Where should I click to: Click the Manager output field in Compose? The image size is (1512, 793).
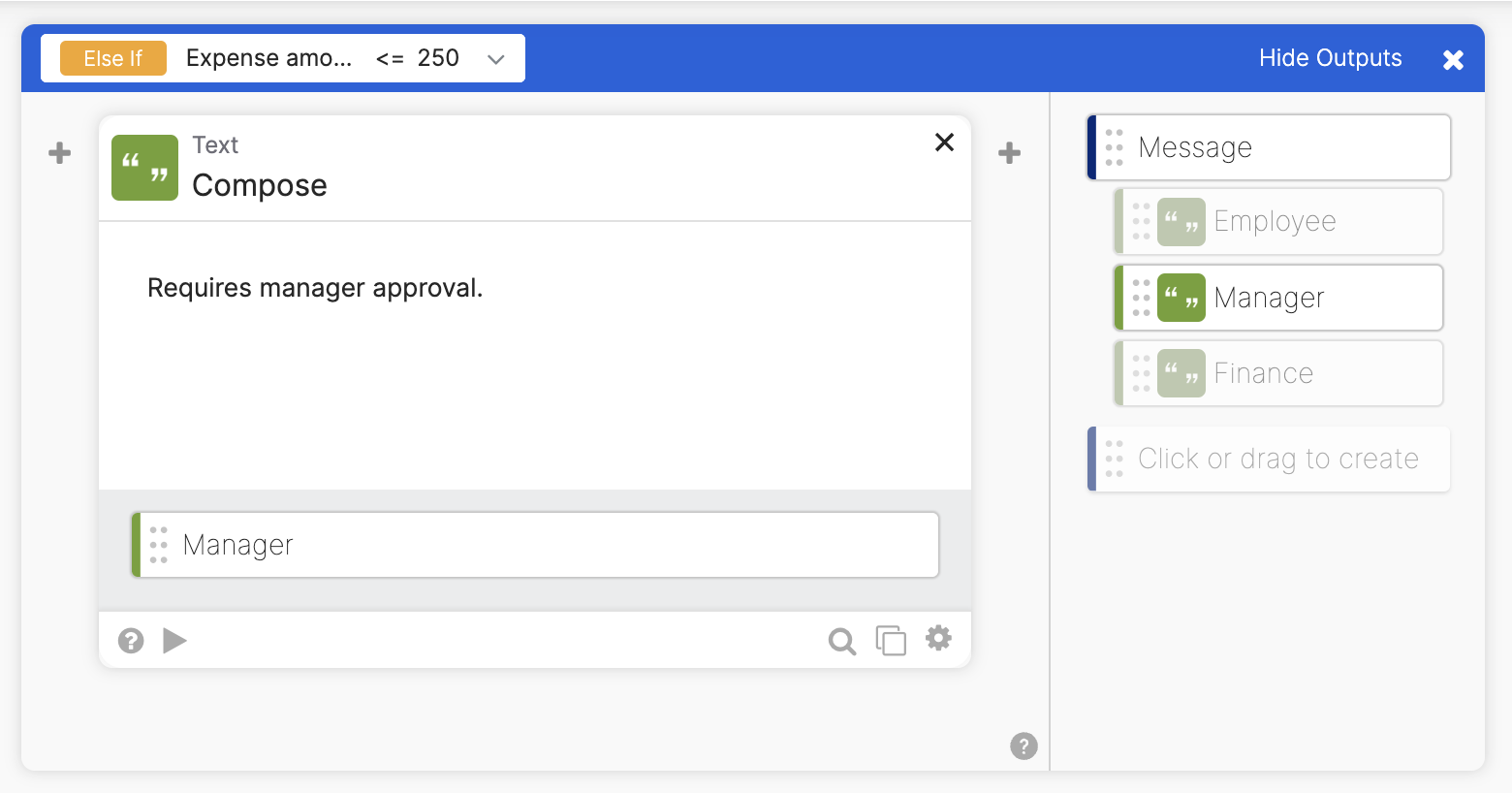click(x=535, y=545)
